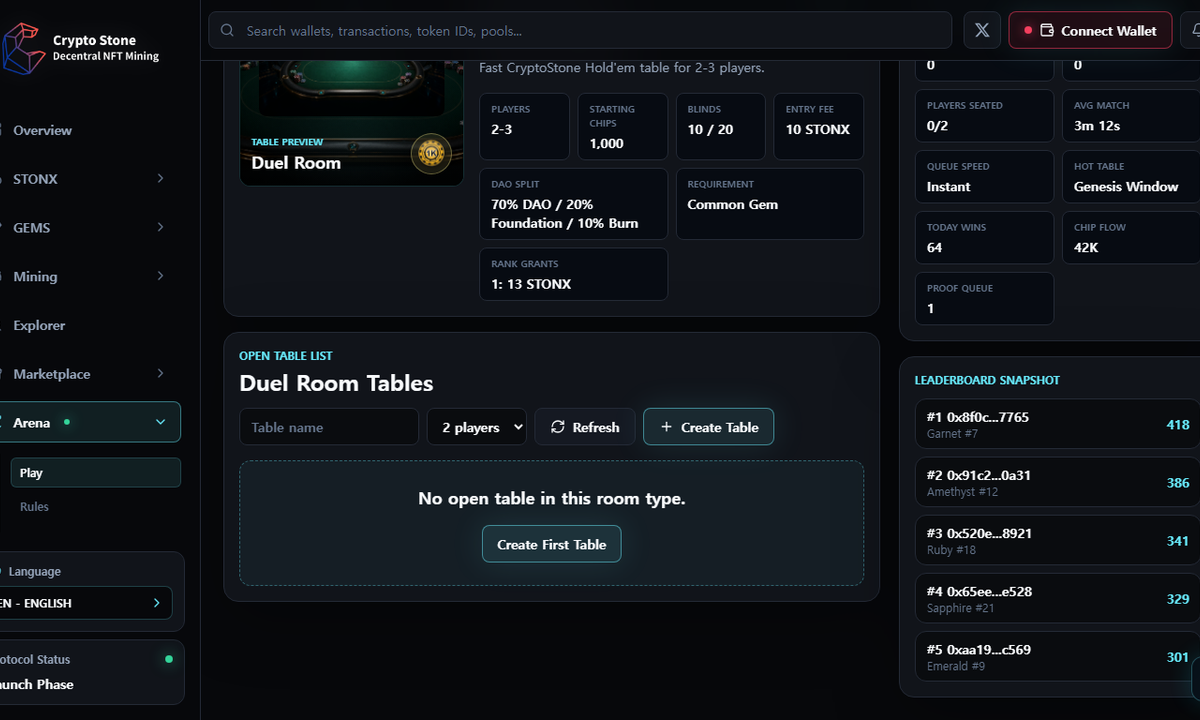Click the STARTING CHIPS 1,000 card

[623, 127]
